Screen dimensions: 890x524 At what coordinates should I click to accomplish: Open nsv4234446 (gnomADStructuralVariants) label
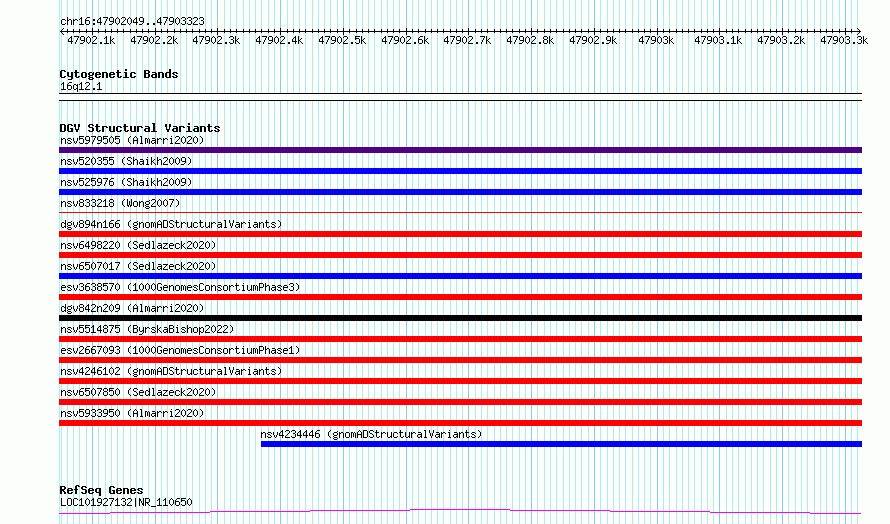click(x=371, y=434)
